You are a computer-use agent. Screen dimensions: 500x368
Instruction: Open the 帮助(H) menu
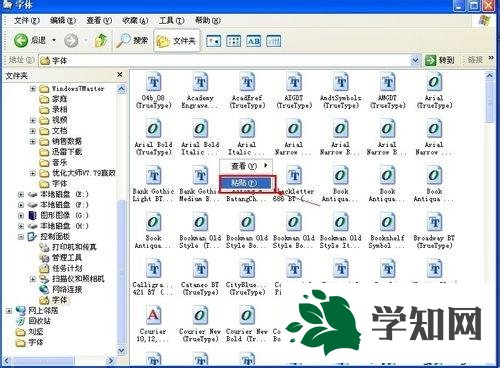(x=207, y=20)
